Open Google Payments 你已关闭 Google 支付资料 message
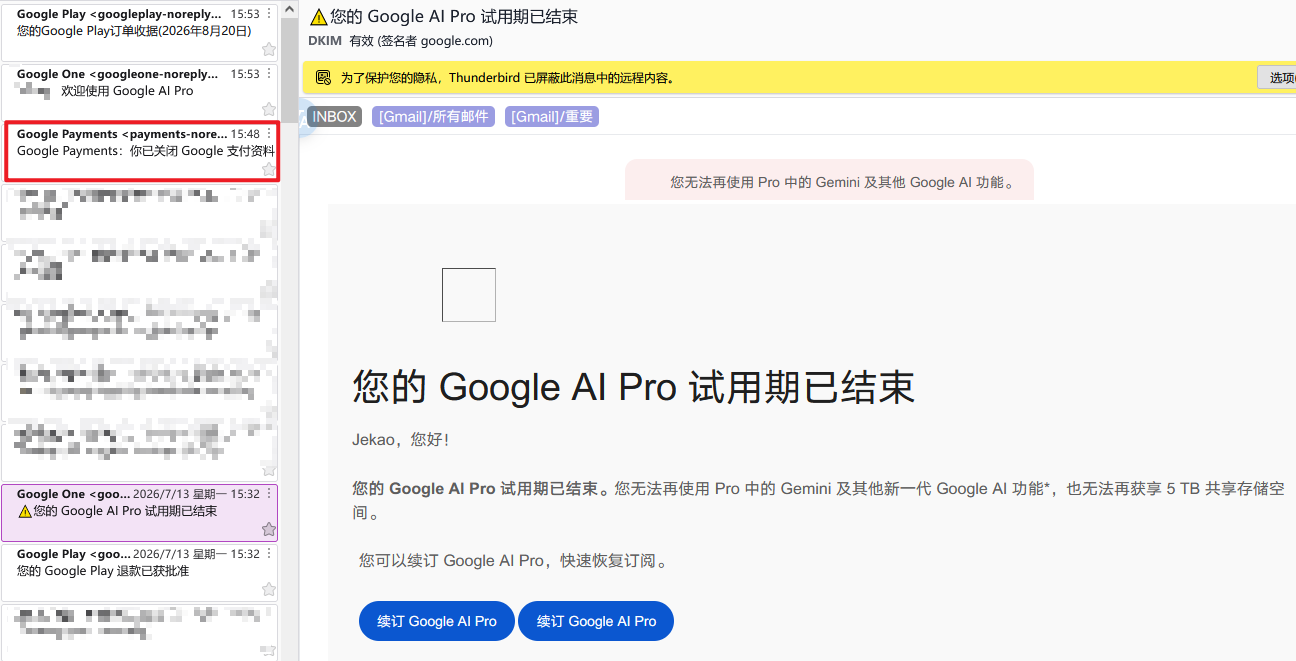This screenshot has width=1296, height=661. coord(139,152)
